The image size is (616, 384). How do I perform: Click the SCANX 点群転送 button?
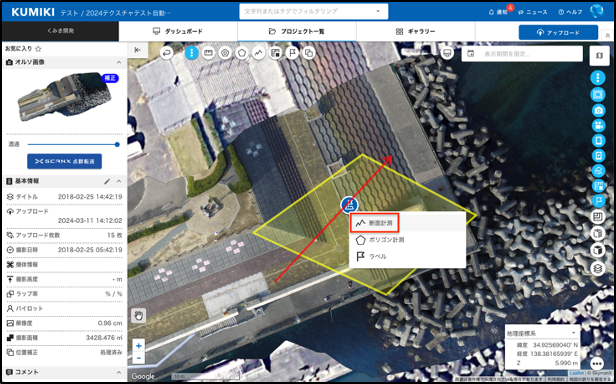64,161
